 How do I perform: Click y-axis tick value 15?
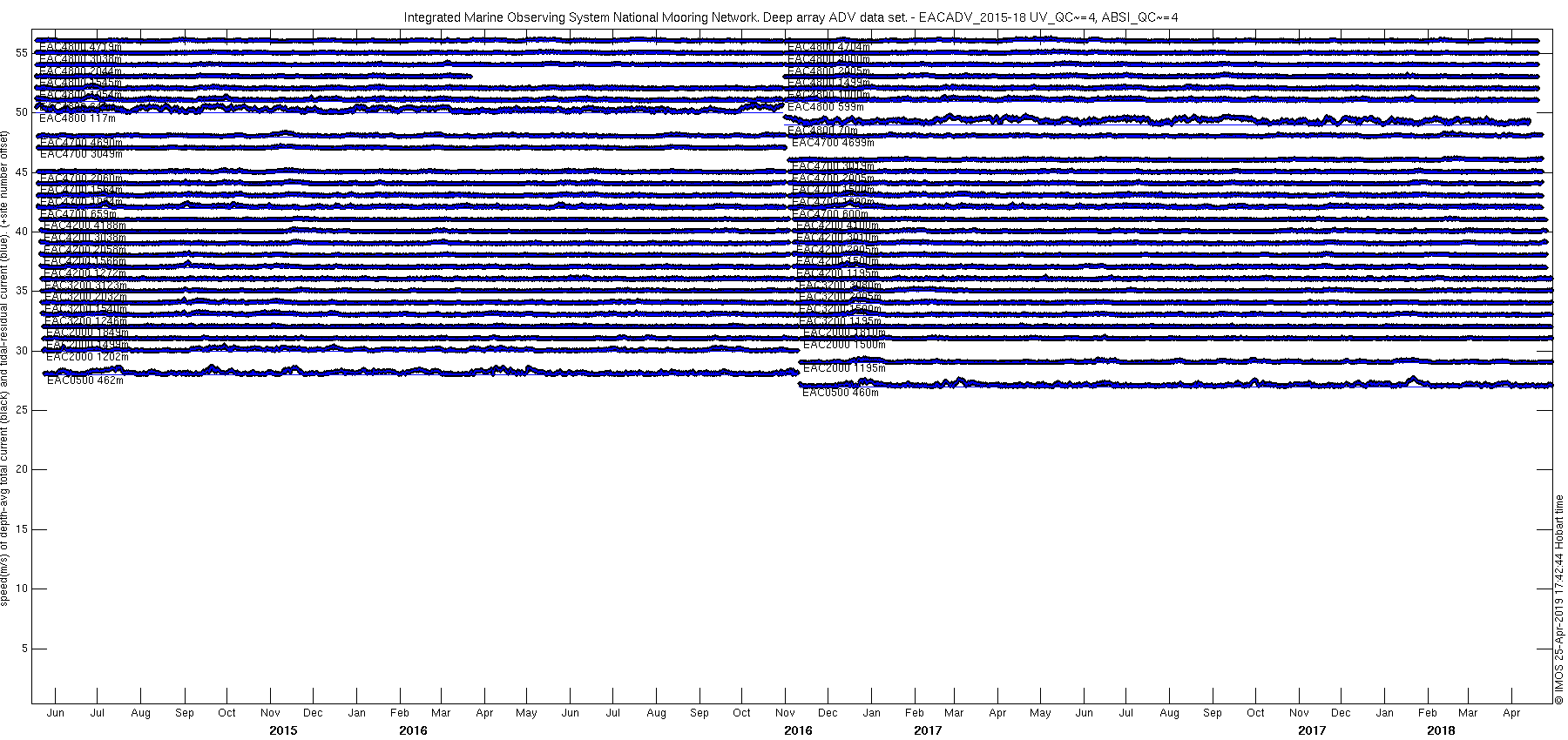pyautogui.click(x=22, y=529)
